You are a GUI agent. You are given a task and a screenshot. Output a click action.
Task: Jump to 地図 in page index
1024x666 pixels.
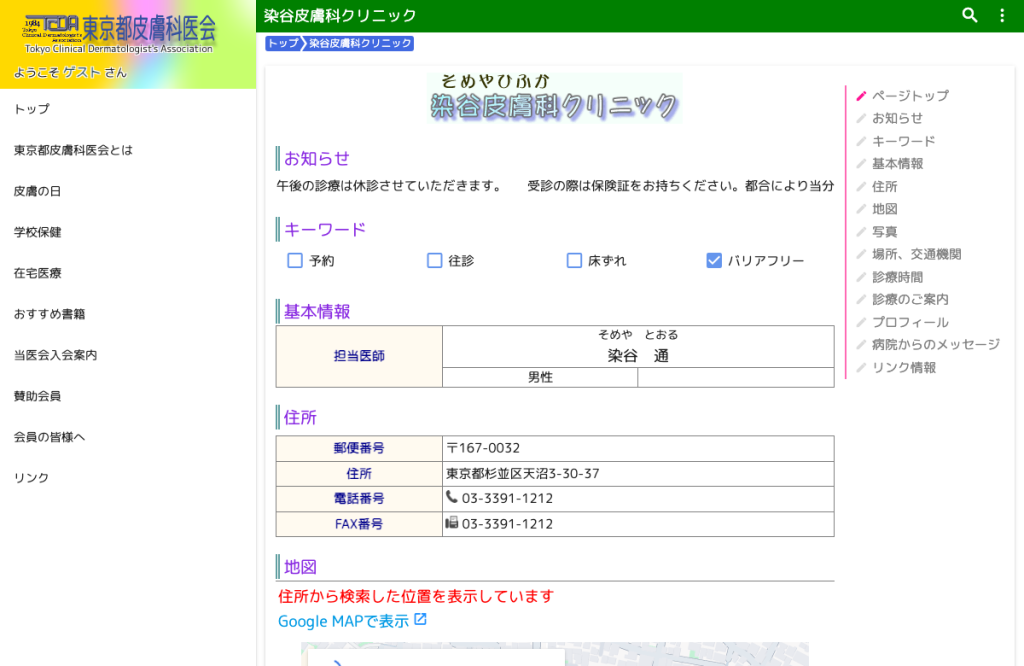[885, 209]
